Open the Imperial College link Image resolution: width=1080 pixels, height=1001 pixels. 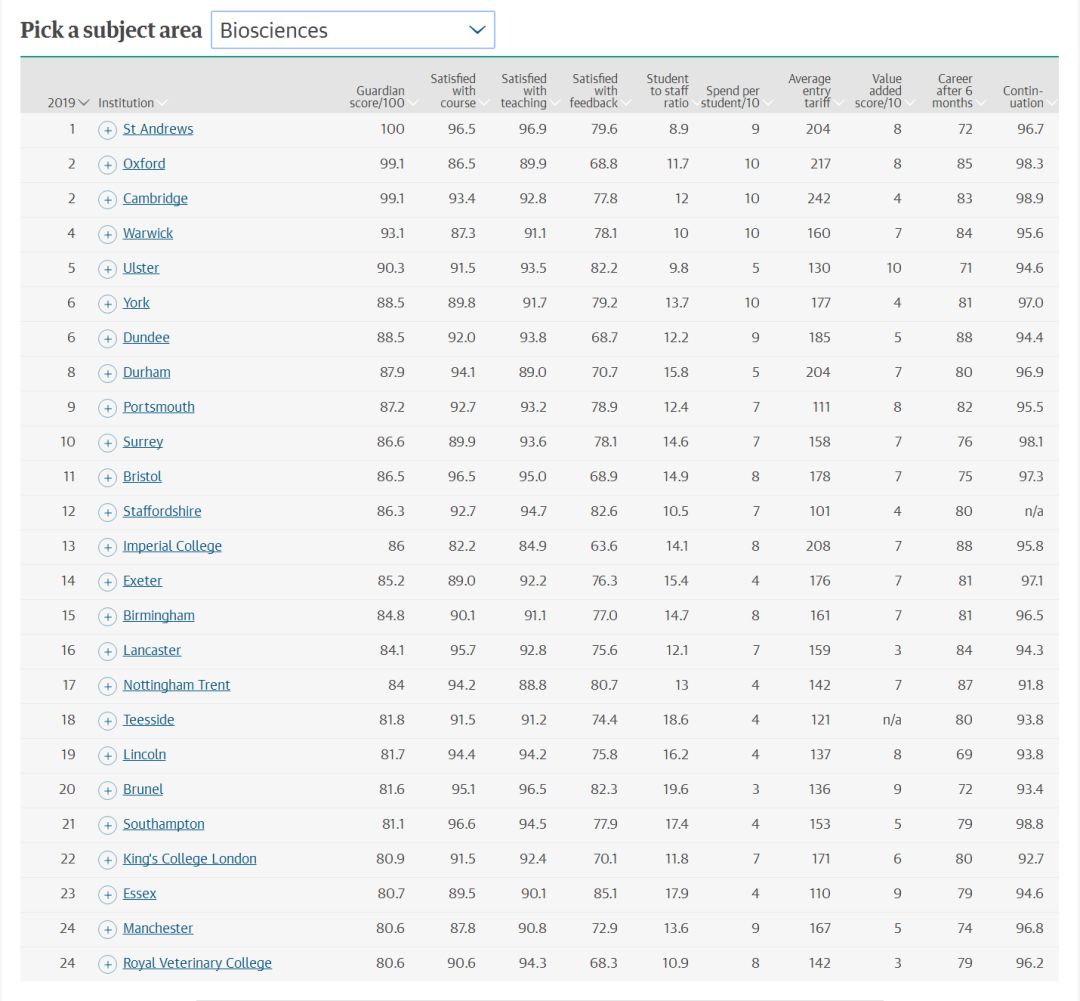[172, 546]
